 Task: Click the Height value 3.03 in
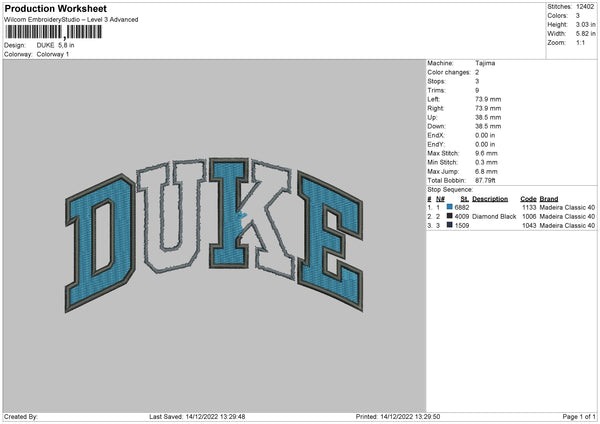coord(585,24)
